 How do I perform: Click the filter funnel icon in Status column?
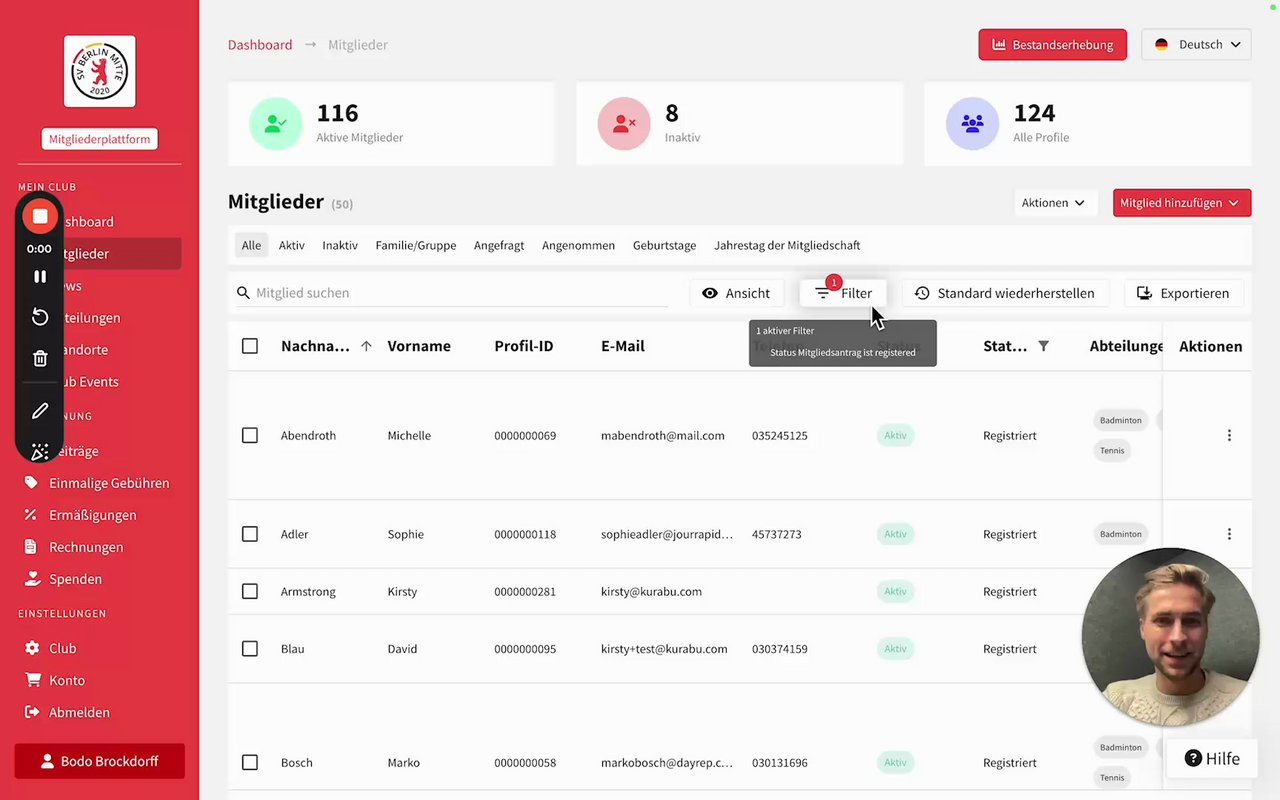(x=1043, y=346)
